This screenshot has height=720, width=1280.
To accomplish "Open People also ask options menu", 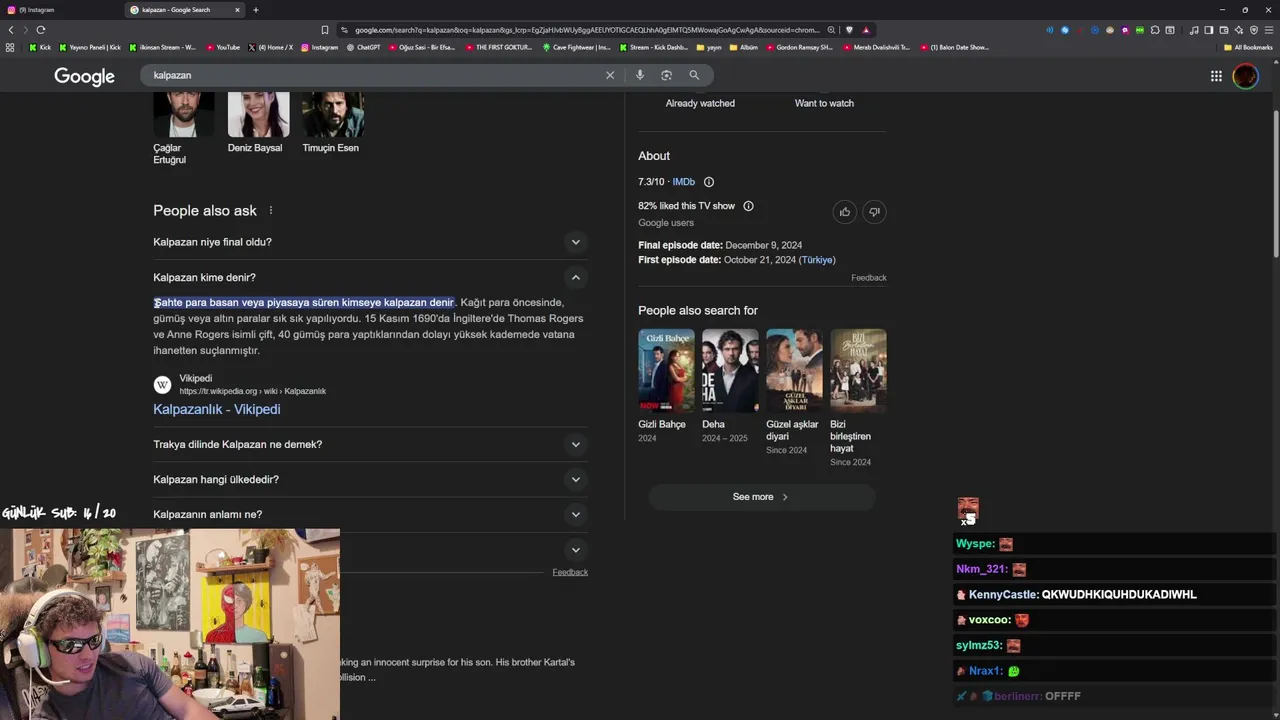I will (x=270, y=211).
